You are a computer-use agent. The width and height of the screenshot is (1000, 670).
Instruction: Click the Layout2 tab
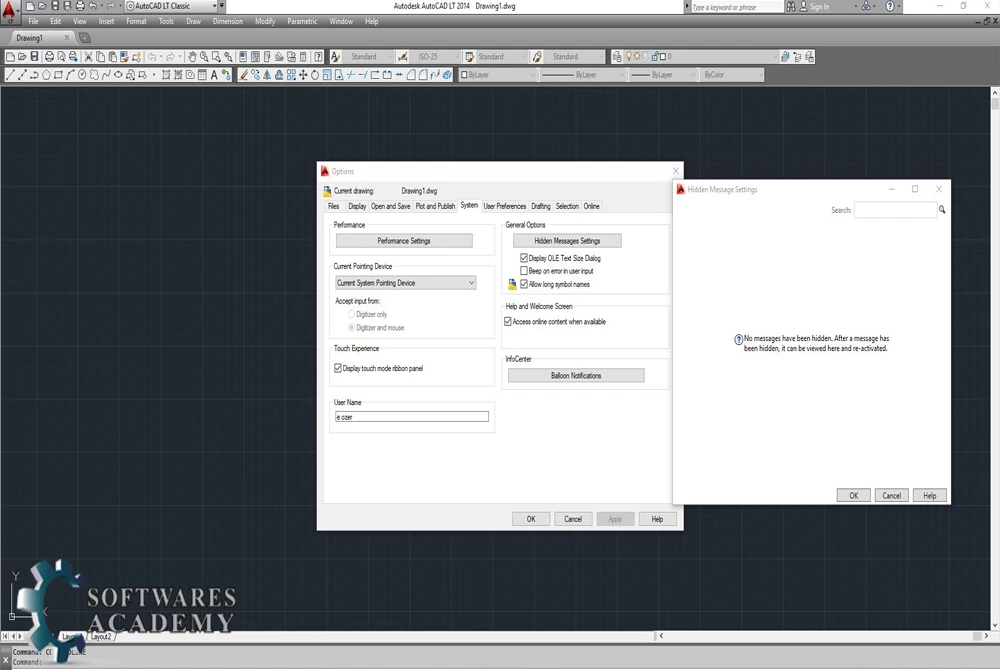[100, 637]
